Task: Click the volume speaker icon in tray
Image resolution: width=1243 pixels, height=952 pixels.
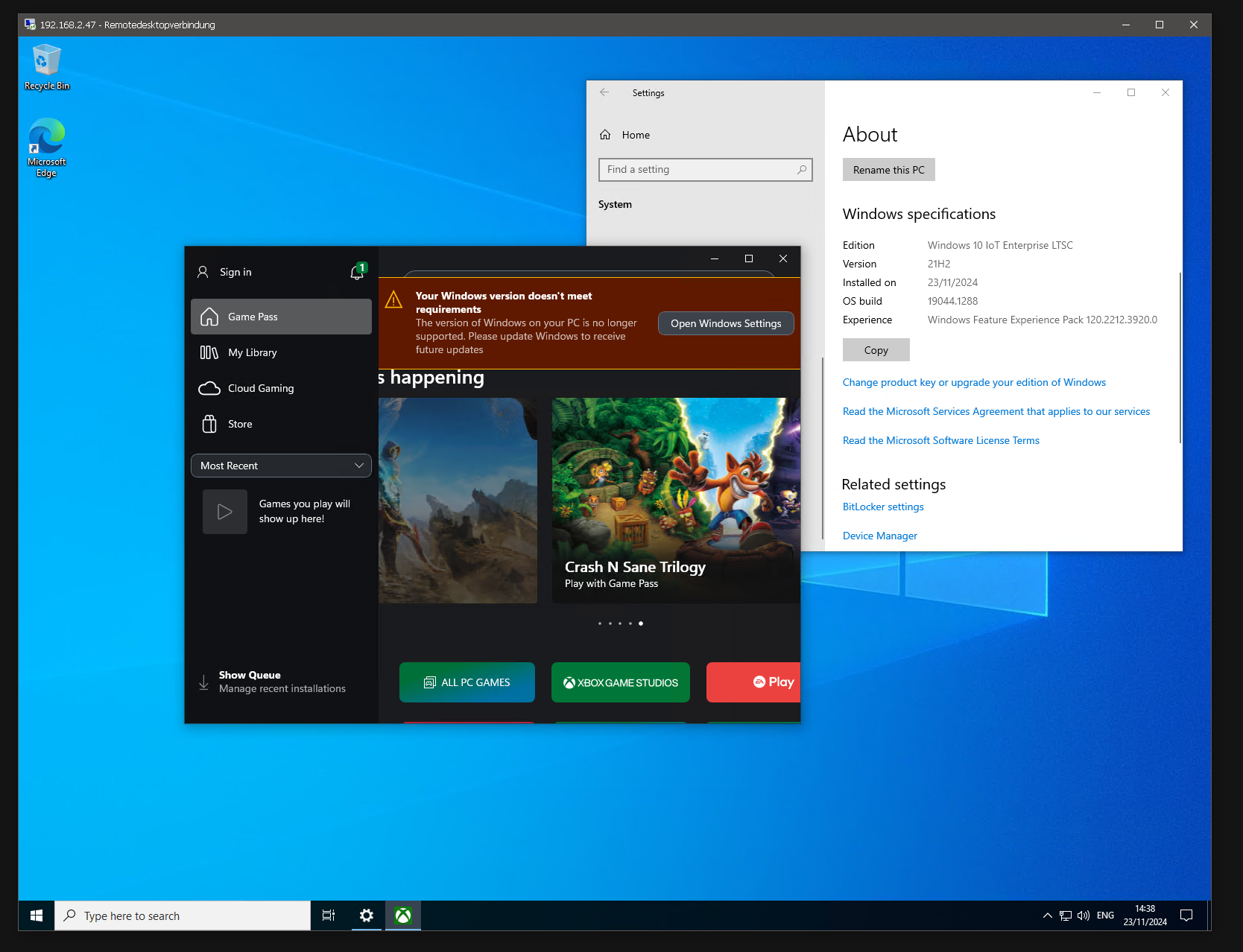Action: pos(1084,915)
